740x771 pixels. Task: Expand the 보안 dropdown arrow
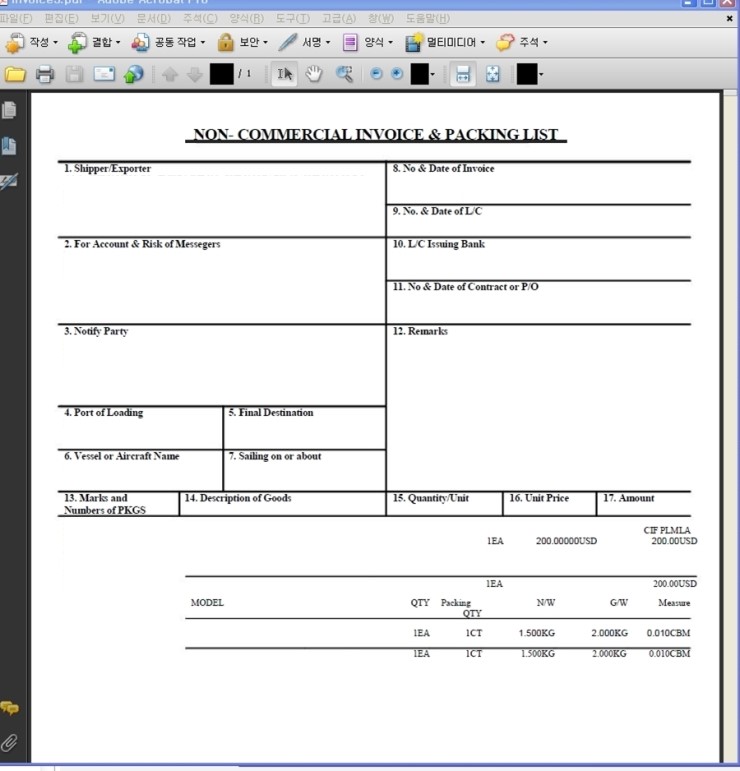click(266, 43)
